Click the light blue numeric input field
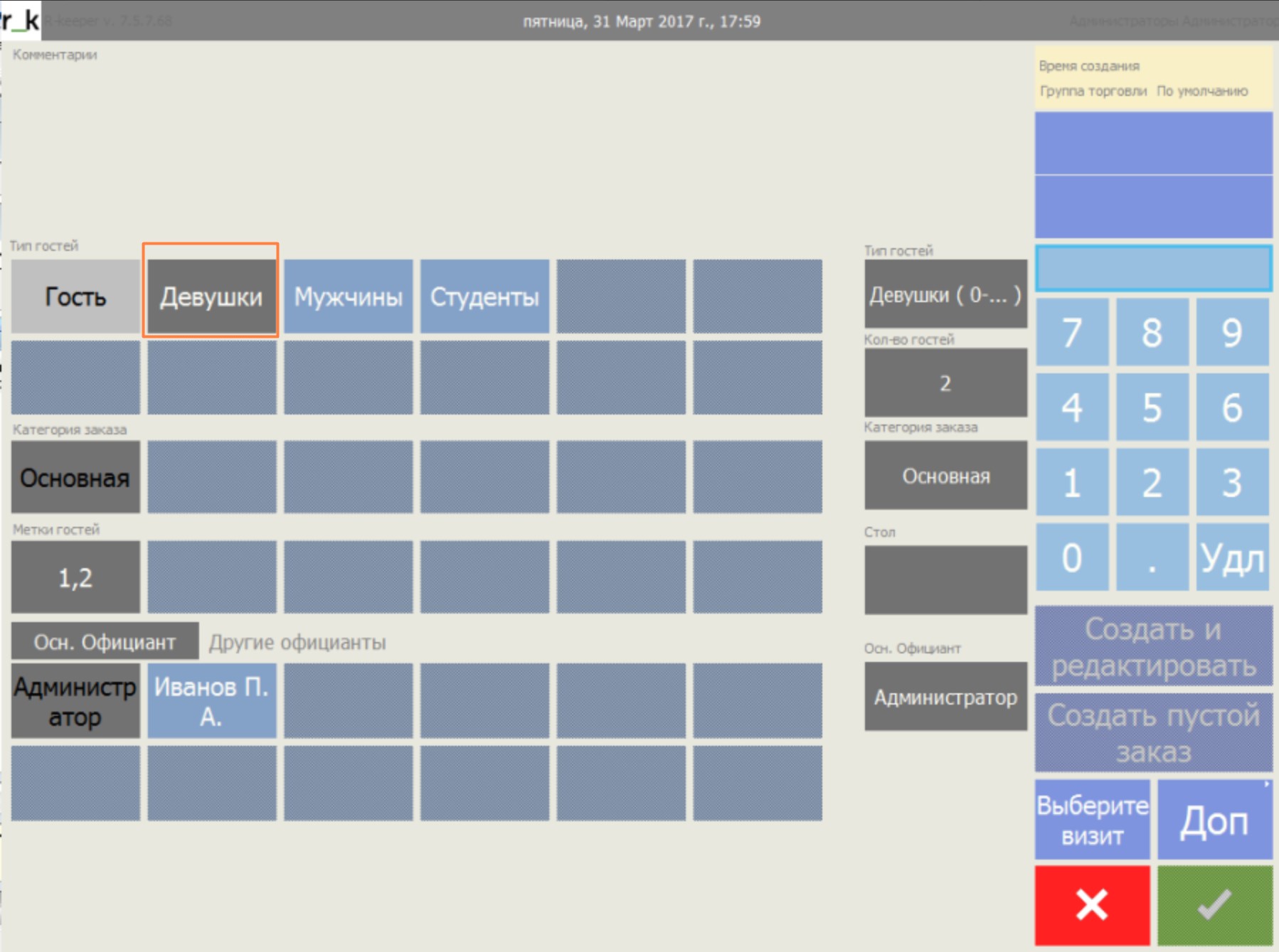Viewport: 1279px width, 952px height. (x=1152, y=268)
